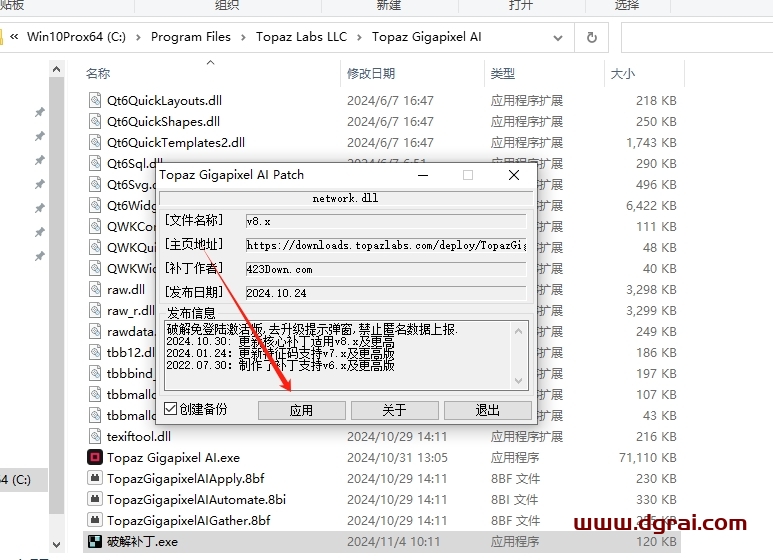This screenshot has height=560, width=773.
Task: Select Qt6Svg file icon
Action: click(95, 184)
